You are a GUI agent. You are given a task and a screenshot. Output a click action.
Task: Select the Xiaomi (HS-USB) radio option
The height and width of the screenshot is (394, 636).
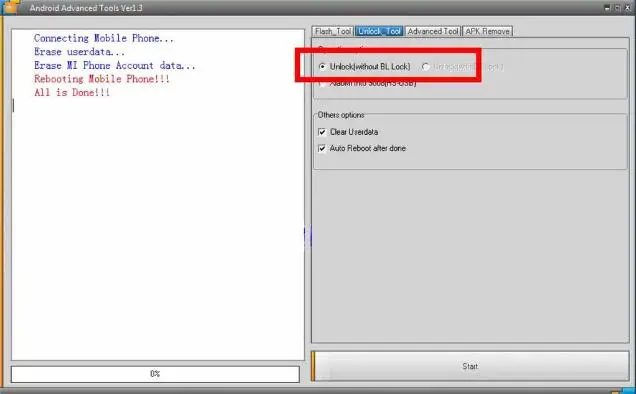pyautogui.click(x=323, y=84)
